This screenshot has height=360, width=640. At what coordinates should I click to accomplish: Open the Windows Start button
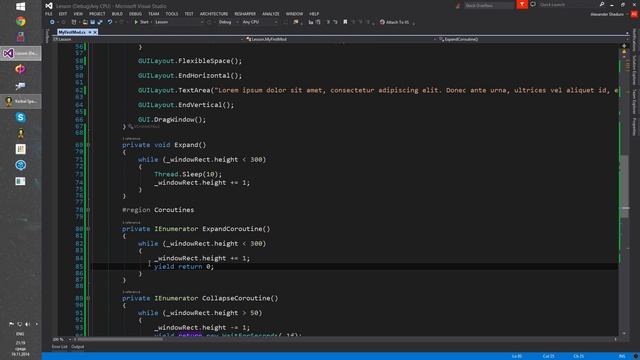(x=20, y=6)
